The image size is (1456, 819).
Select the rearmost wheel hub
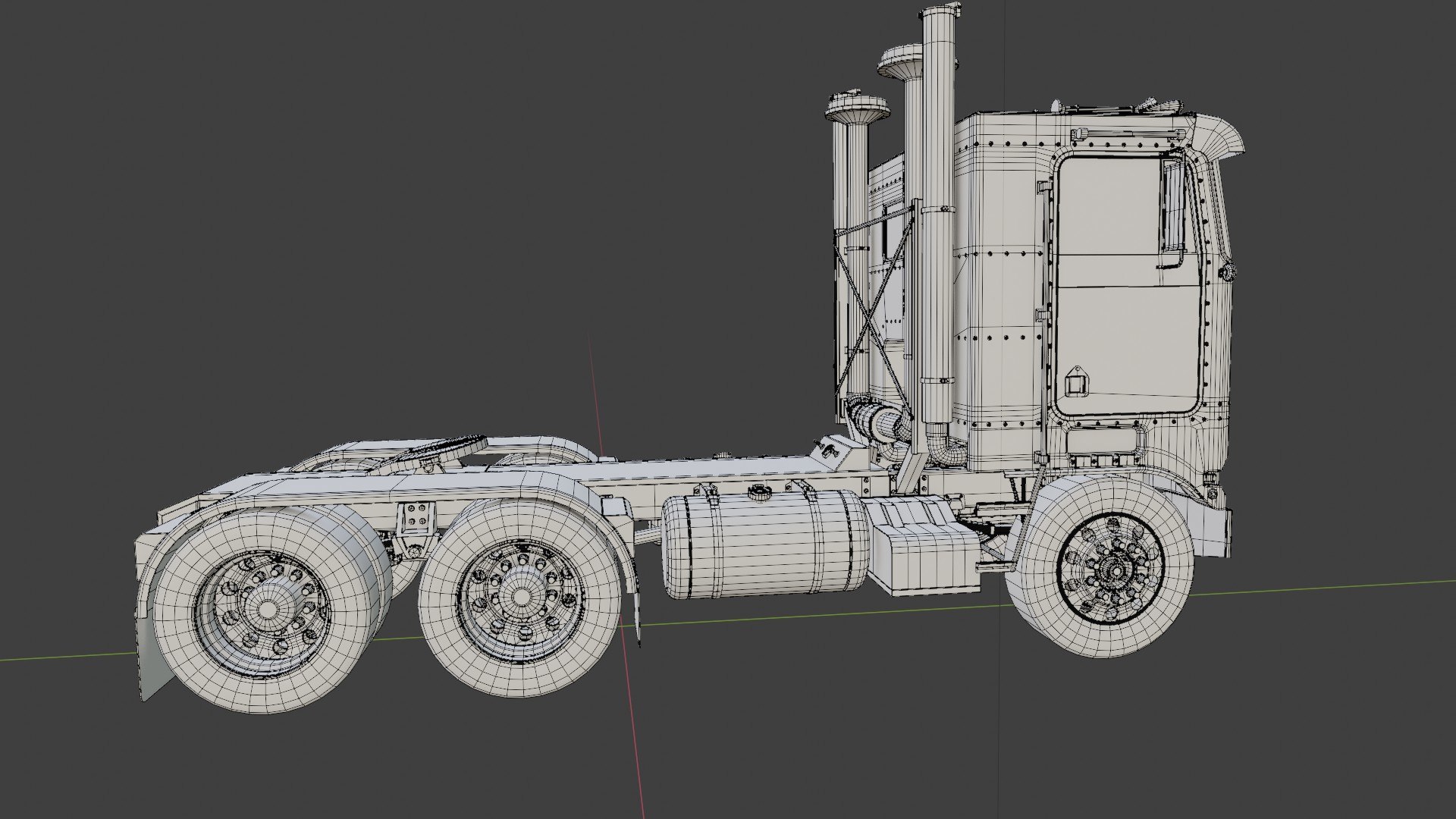click(267, 609)
